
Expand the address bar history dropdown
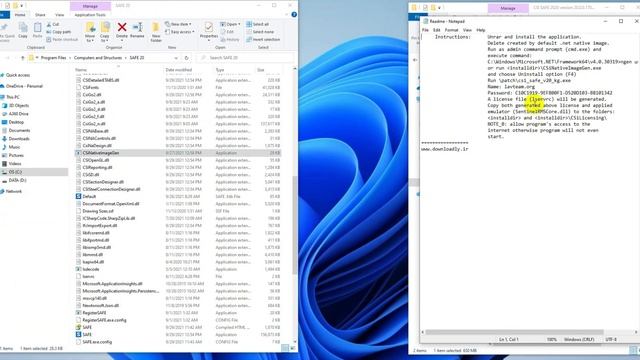[x=176, y=58]
